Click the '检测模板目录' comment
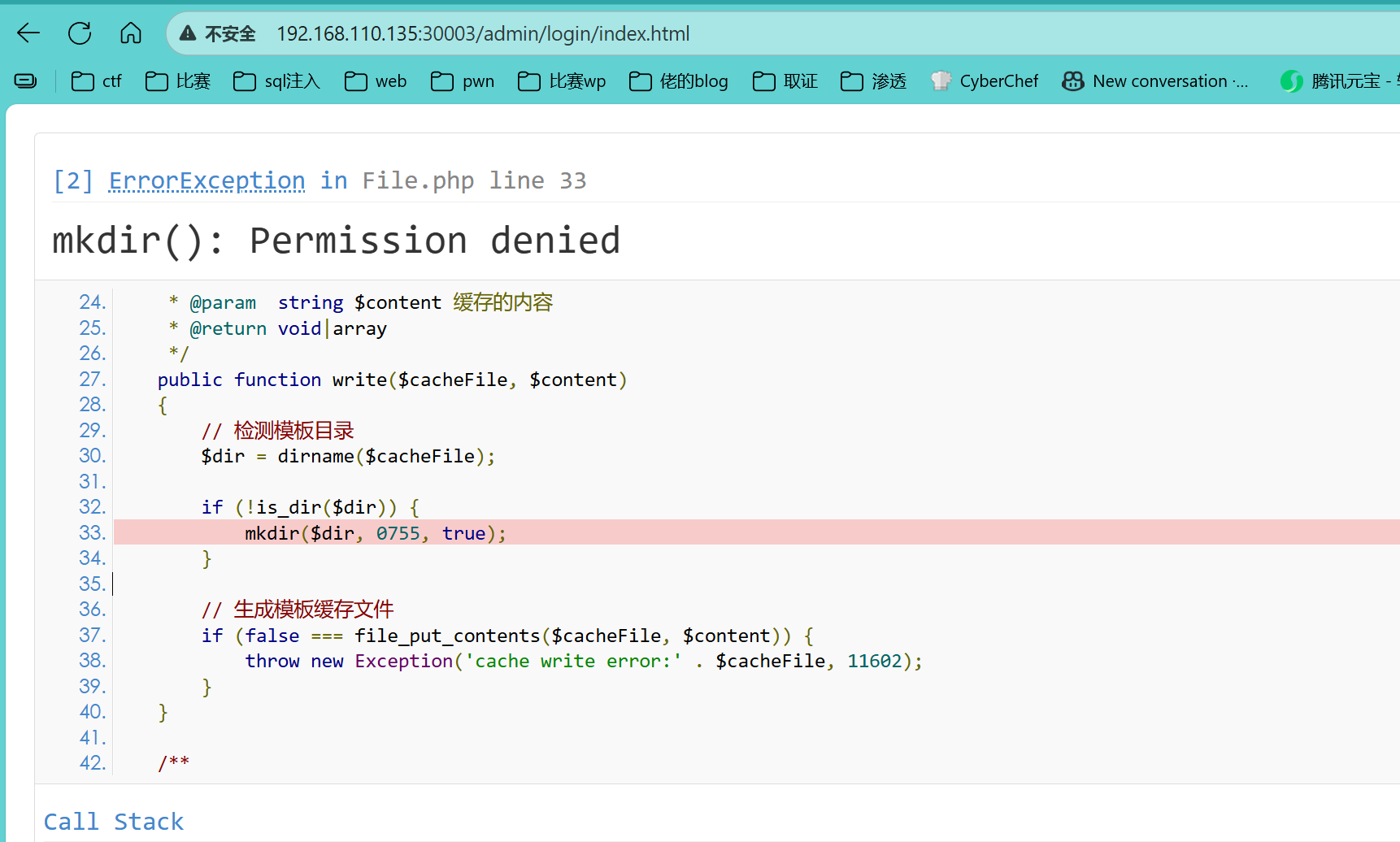This screenshot has height=842, width=1400. click(x=278, y=431)
